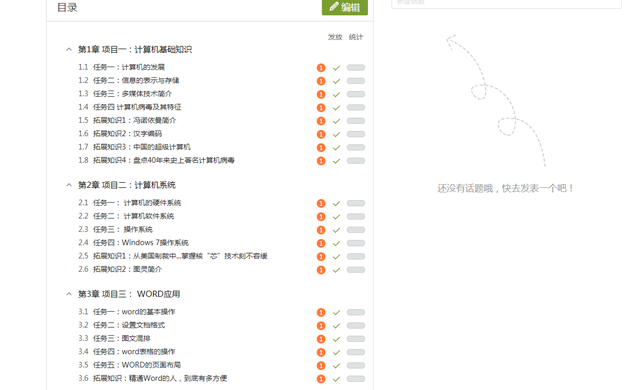Click green checkmark on section 2.6
631x390 pixels.
coord(336,270)
